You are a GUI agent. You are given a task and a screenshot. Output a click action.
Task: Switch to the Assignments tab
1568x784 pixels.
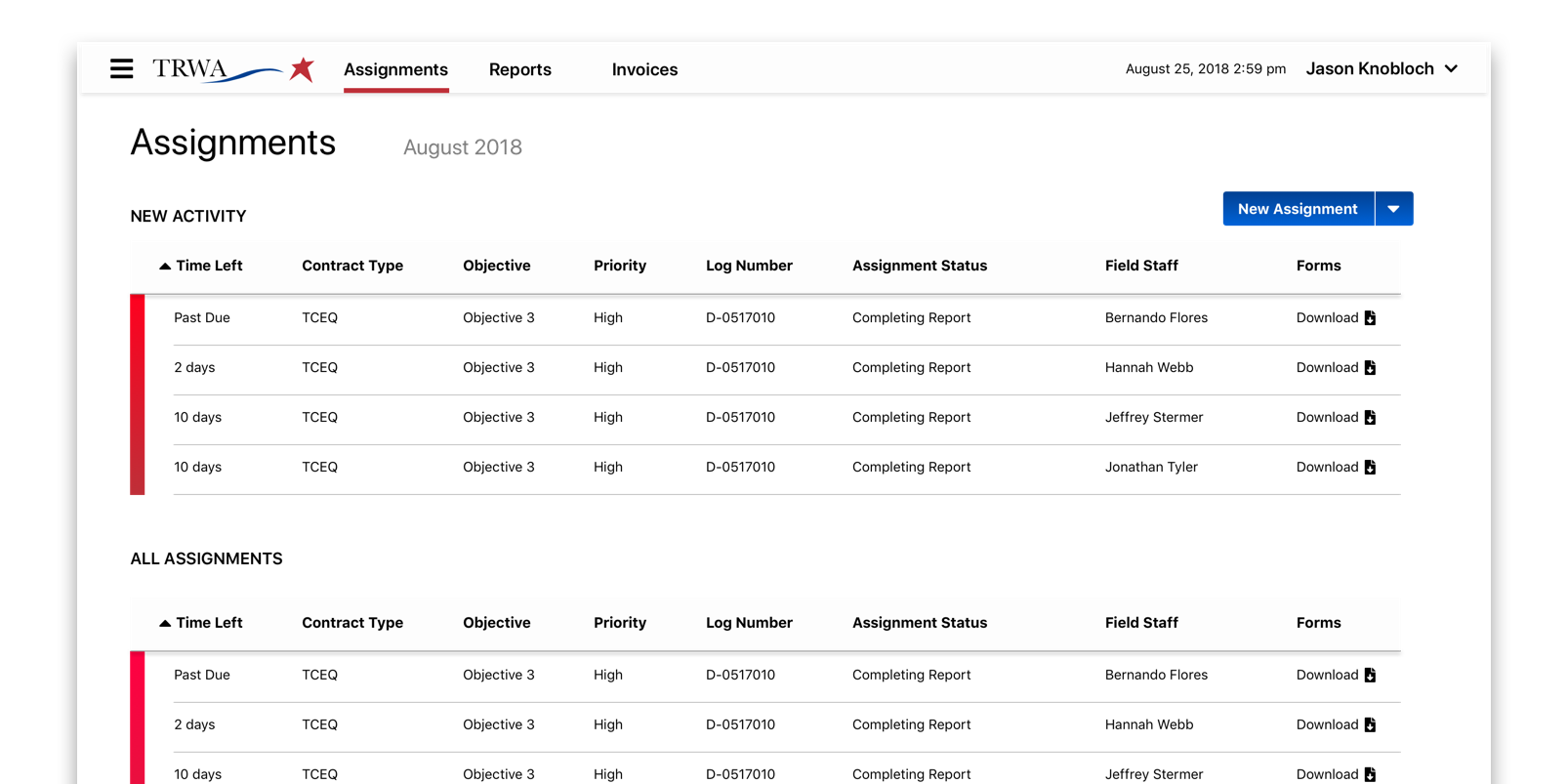395,69
